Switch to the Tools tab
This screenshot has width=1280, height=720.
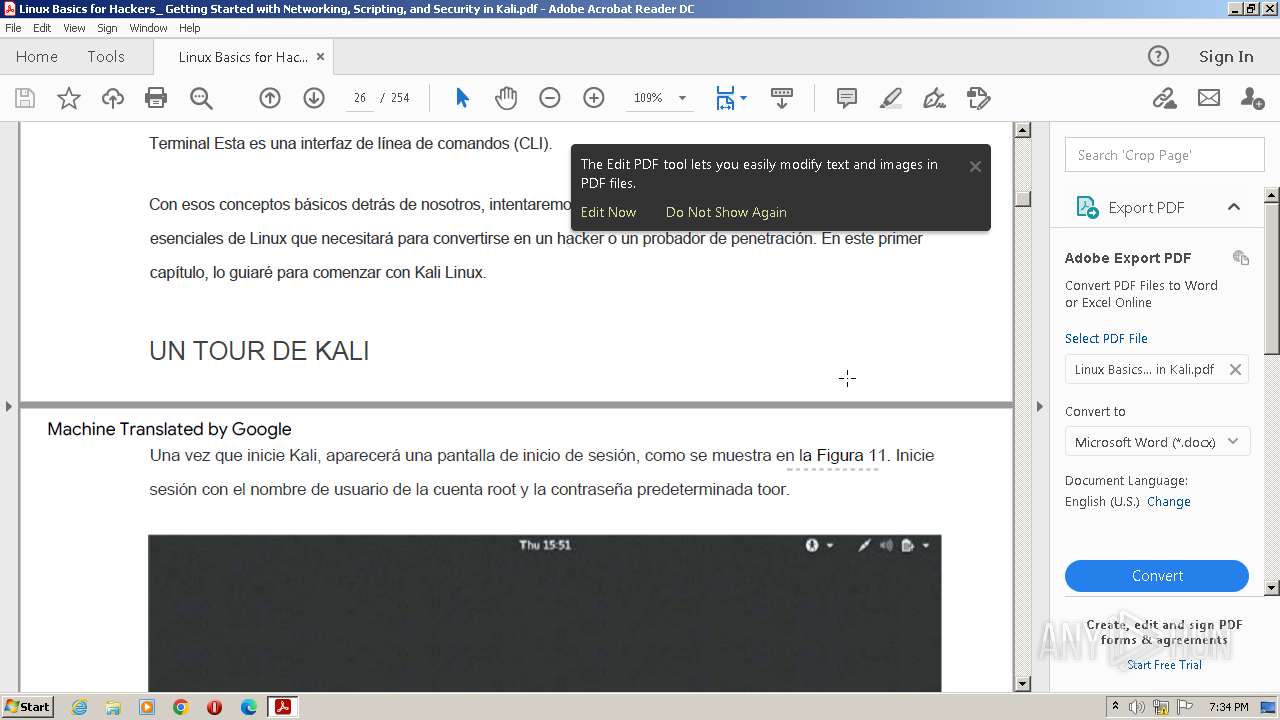tap(106, 57)
